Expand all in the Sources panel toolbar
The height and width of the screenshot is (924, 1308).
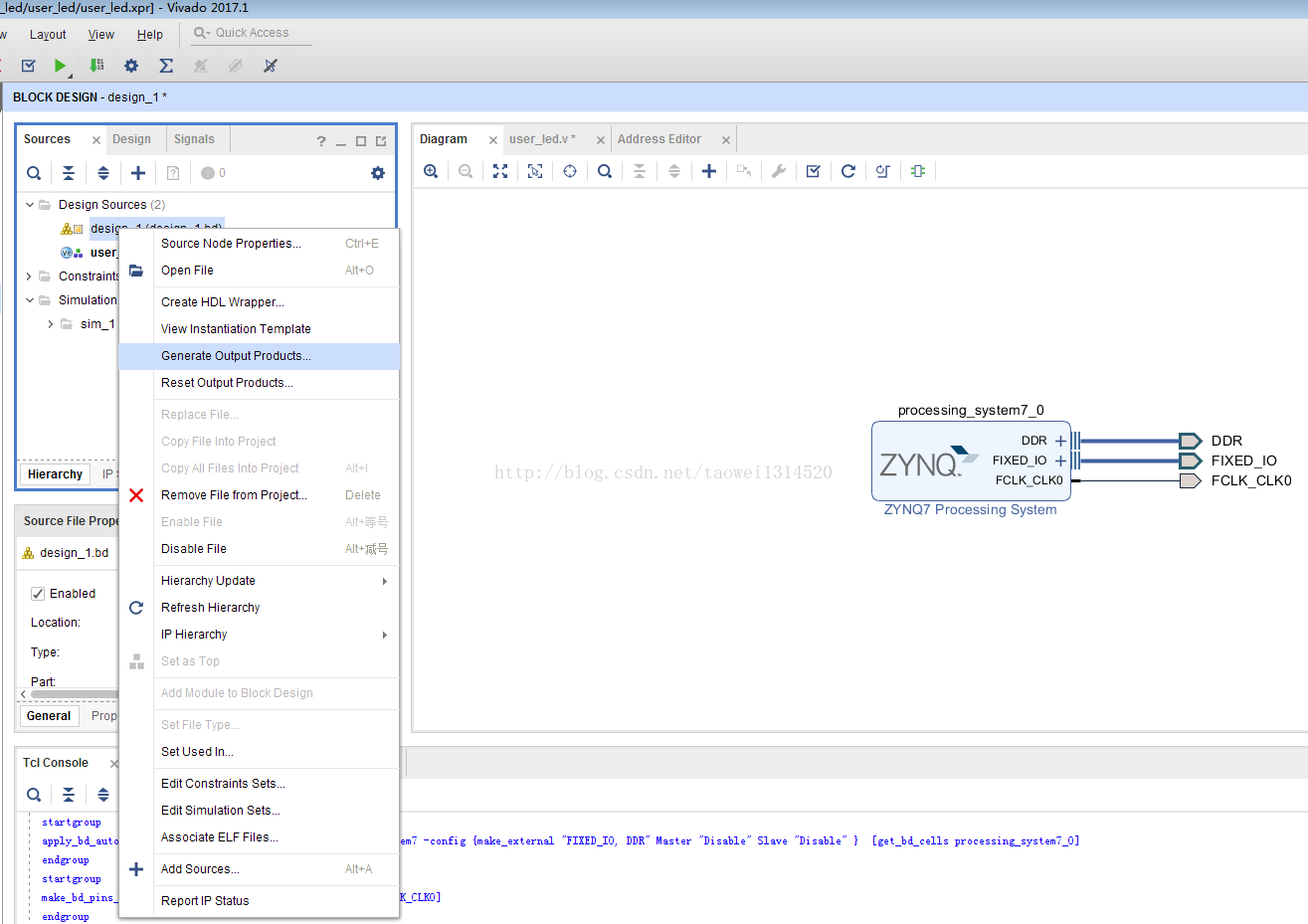[x=103, y=173]
